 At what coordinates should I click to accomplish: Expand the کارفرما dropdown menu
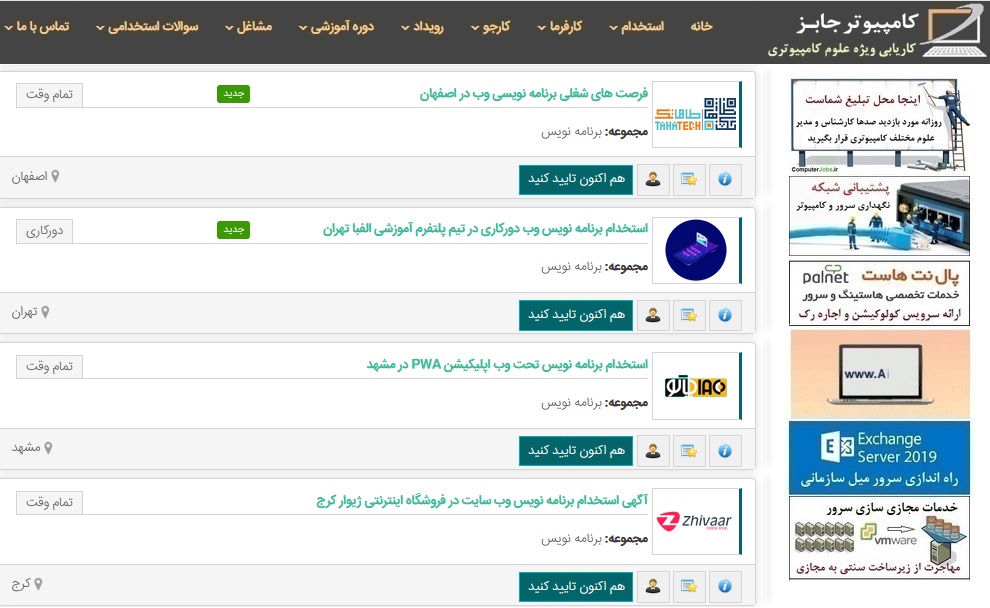point(560,27)
